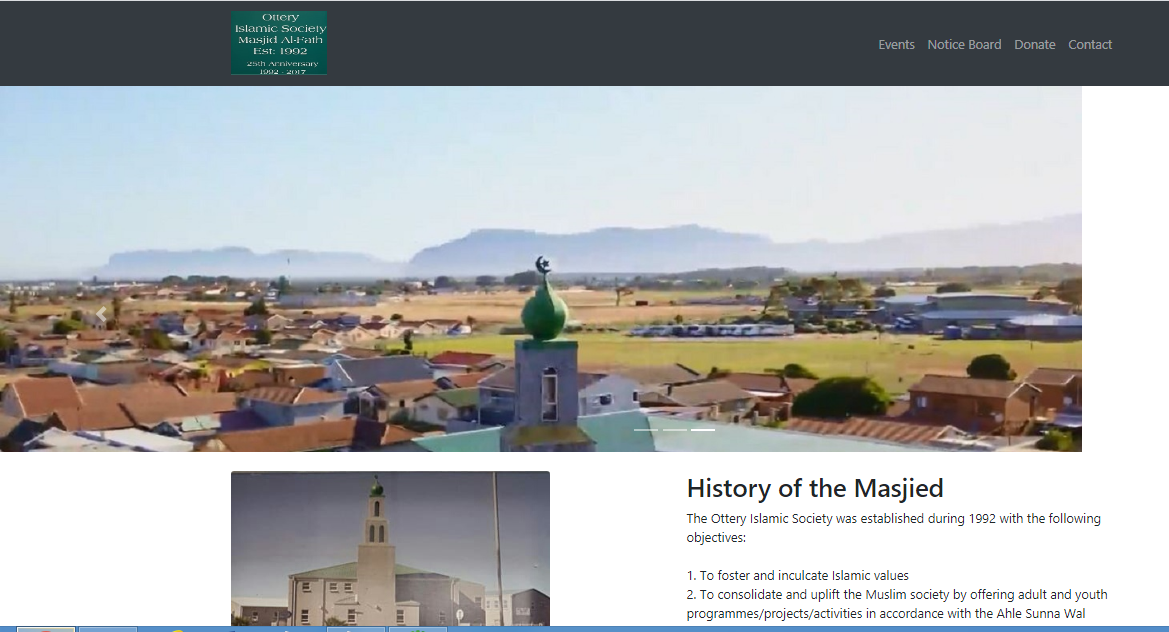The width and height of the screenshot is (1169, 632).
Task: Select the third carousel slide indicator
Action: point(703,430)
